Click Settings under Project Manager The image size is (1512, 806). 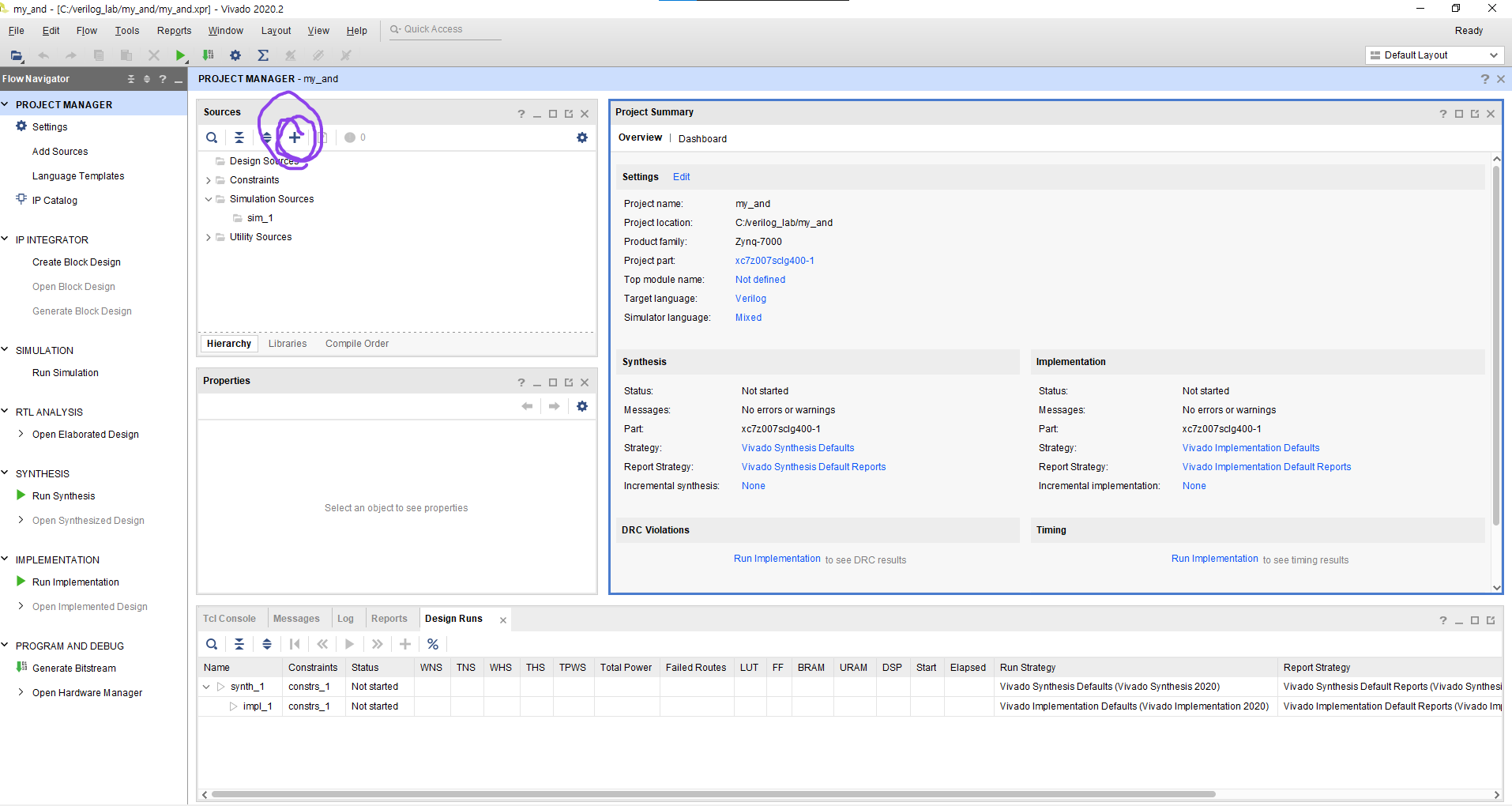click(x=50, y=127)
